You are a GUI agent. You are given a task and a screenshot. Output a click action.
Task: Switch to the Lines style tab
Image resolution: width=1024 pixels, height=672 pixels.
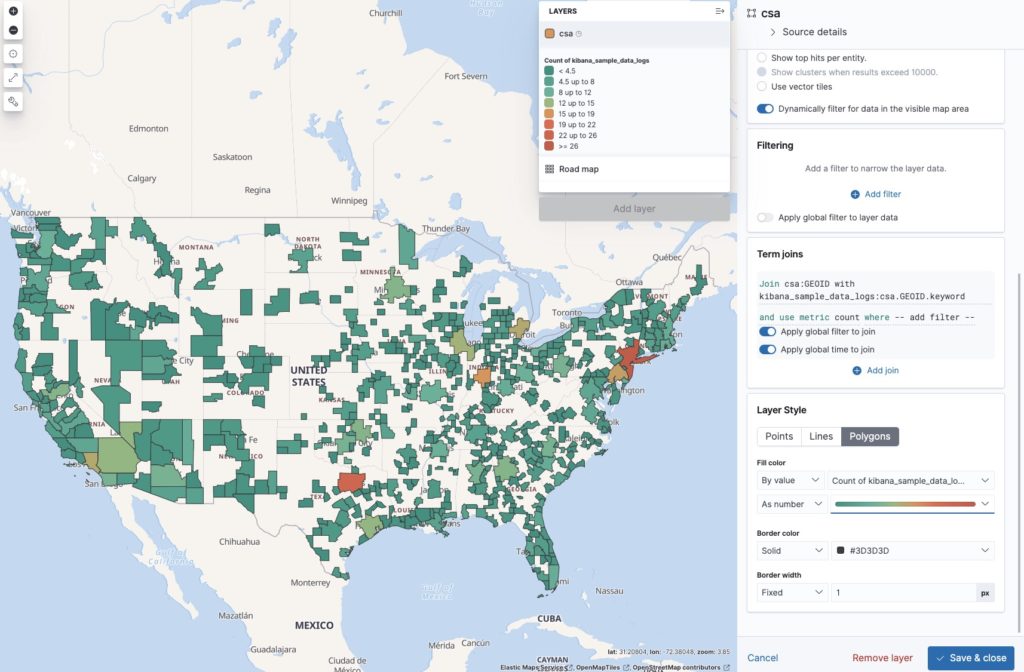821,436
